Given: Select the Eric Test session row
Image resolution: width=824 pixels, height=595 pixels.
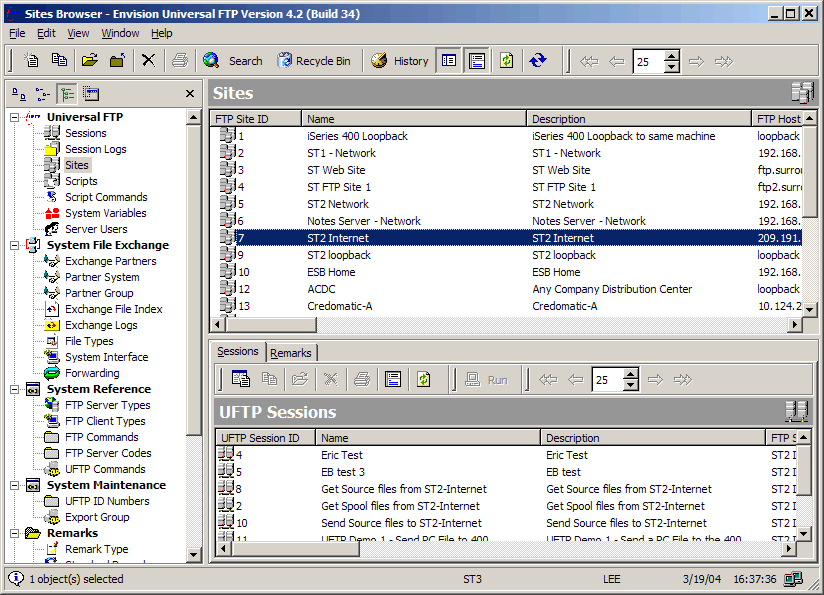Looking at the screenshot, I should coord(507,455).
